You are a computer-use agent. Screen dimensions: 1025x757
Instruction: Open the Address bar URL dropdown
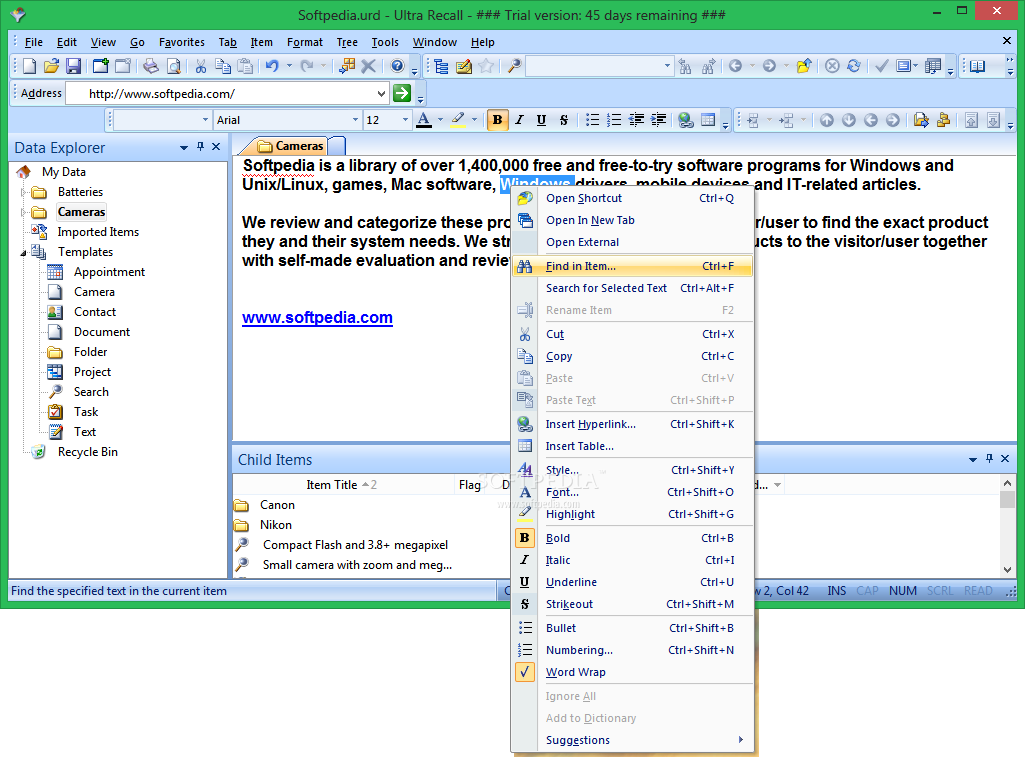click(x=381, y=93)
